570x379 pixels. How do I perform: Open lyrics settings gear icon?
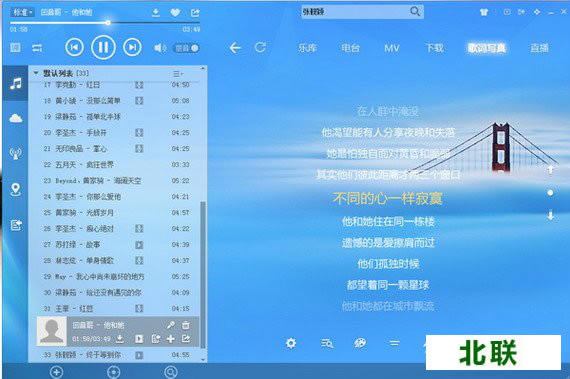point(291,343)
